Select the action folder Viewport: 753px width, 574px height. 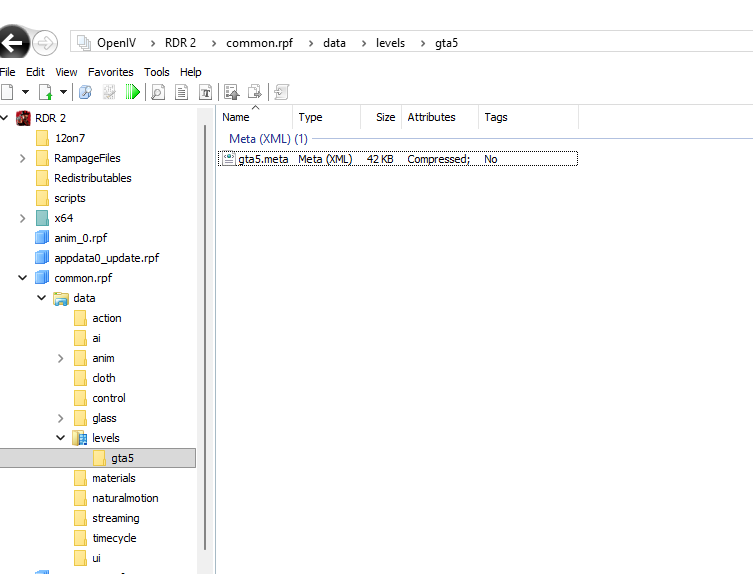tap(107, 318)
